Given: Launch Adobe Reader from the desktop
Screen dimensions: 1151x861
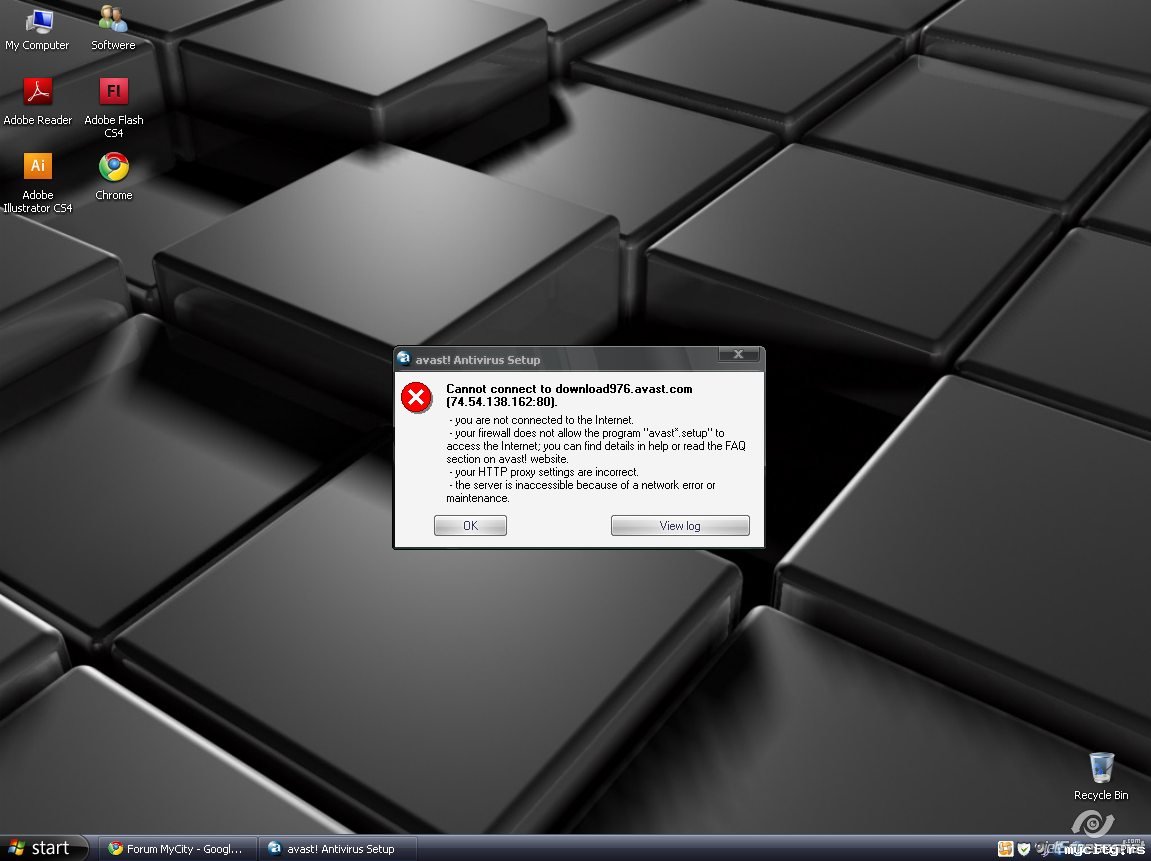Looking at the screenshot, I should click(37, 101).
